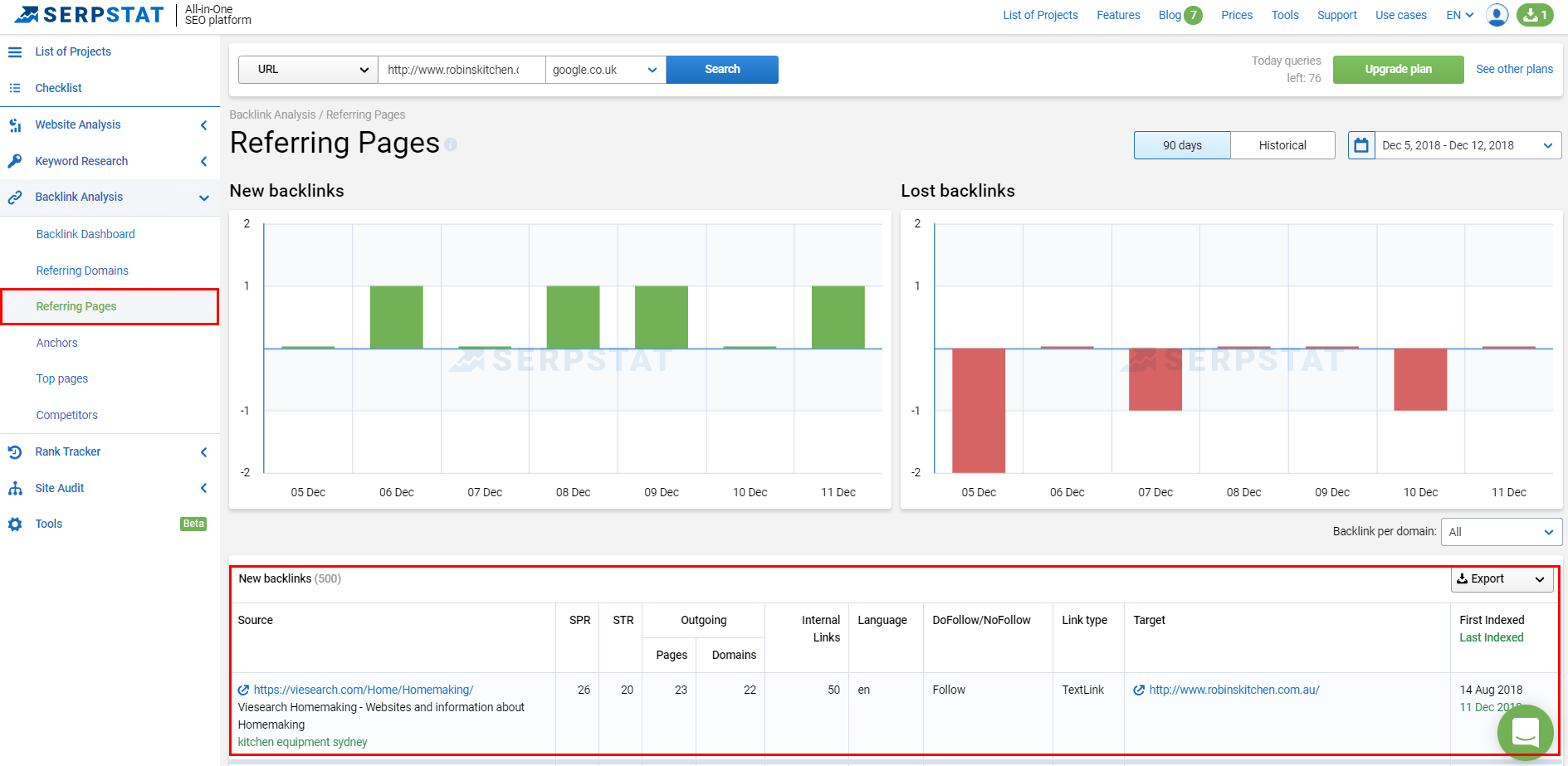The image size is (1568, 766).
Task: Click the SPR column header
Action: tap(579, 620)
